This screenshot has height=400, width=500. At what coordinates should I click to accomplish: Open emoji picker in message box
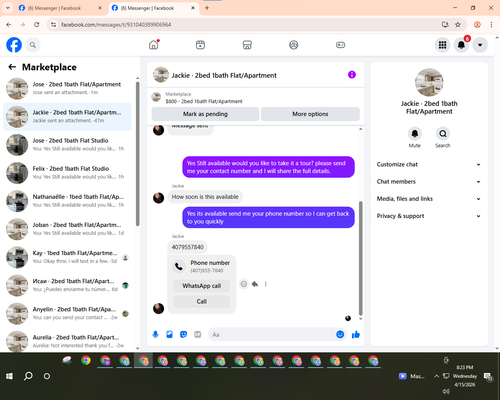pyautogui.click(x=340, y=334)
